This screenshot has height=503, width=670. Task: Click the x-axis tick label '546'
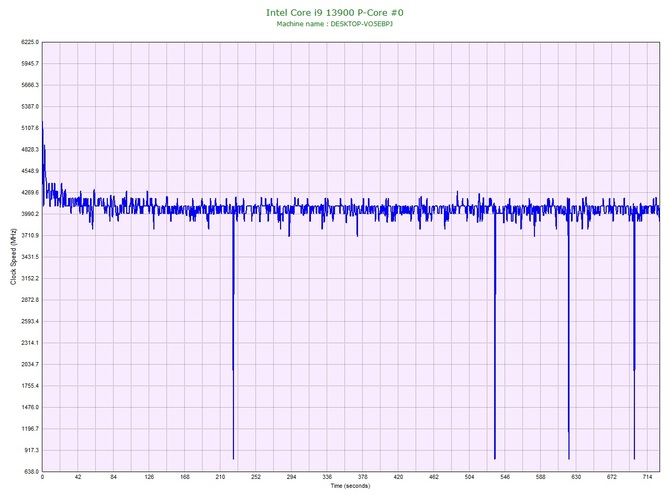[505, 477]
